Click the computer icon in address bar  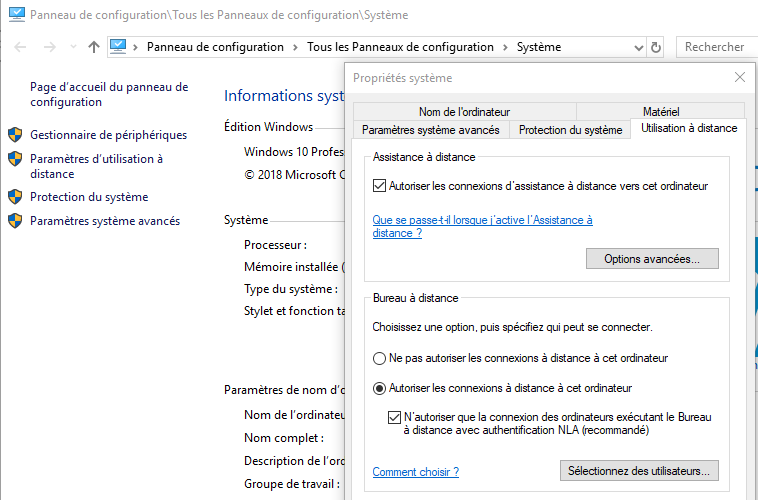118,46
